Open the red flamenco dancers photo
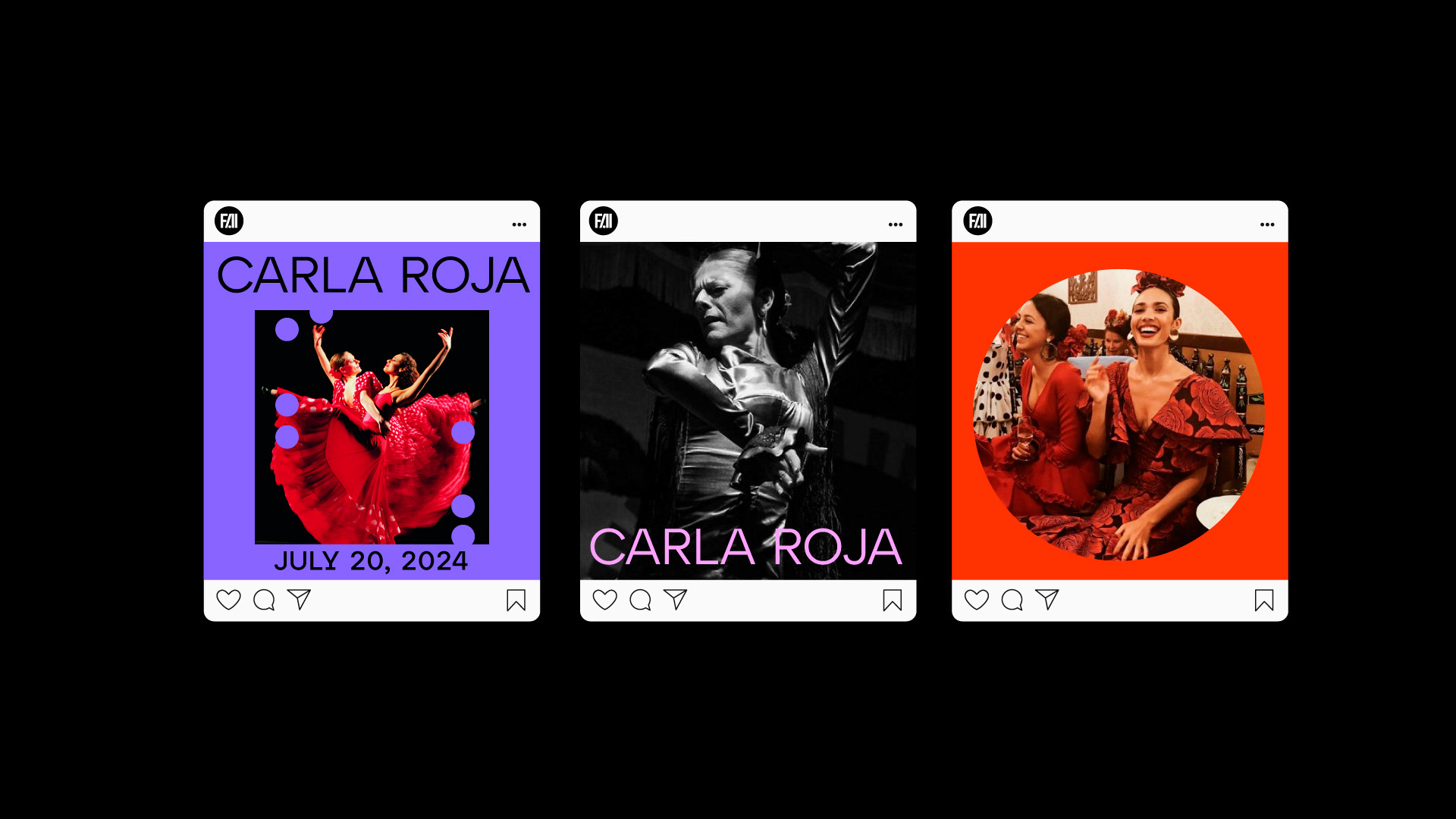This screenshot has width=1456, height=819. click(372, 427)
